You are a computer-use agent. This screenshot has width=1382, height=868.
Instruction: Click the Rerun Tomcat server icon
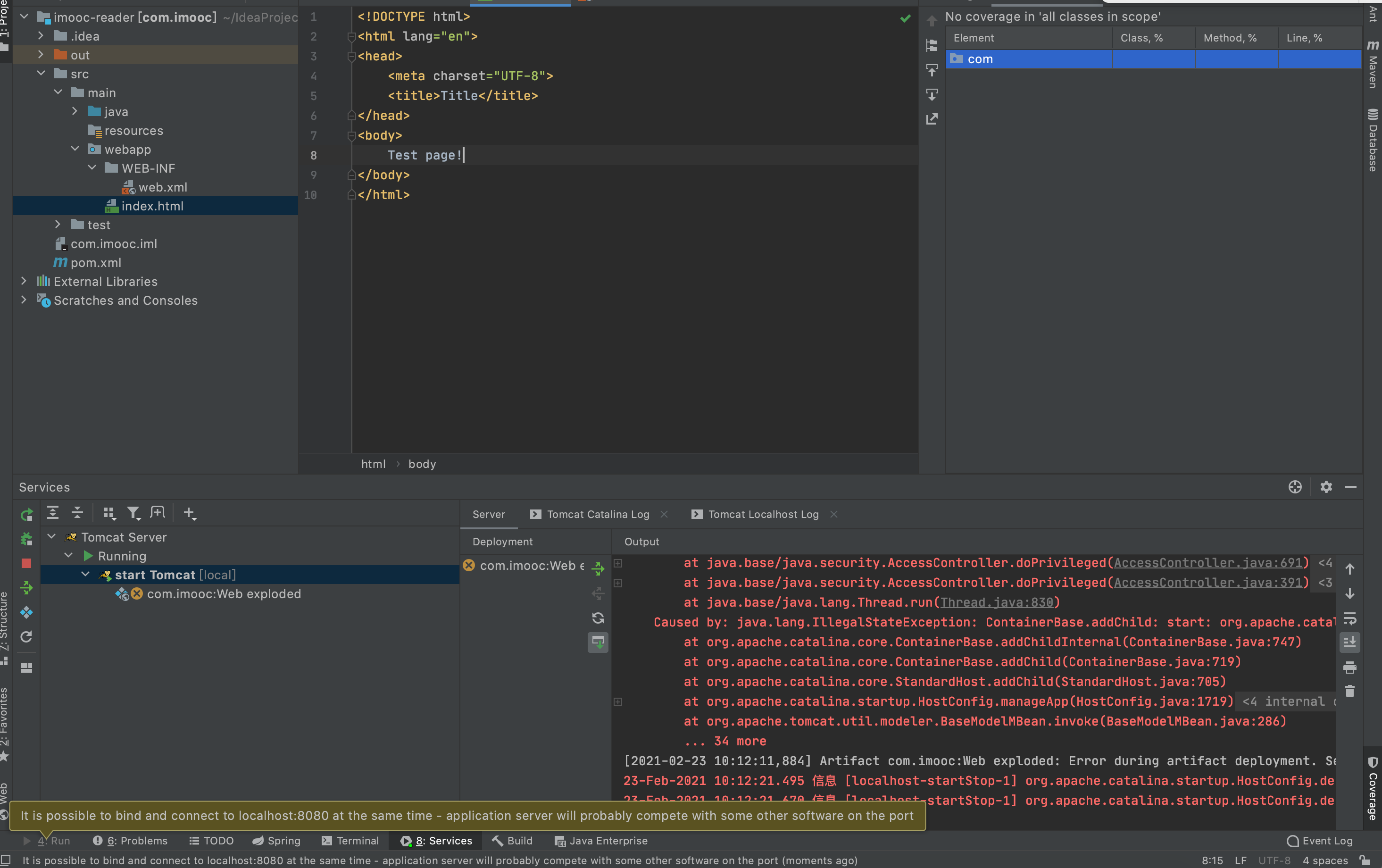point(26,514)
